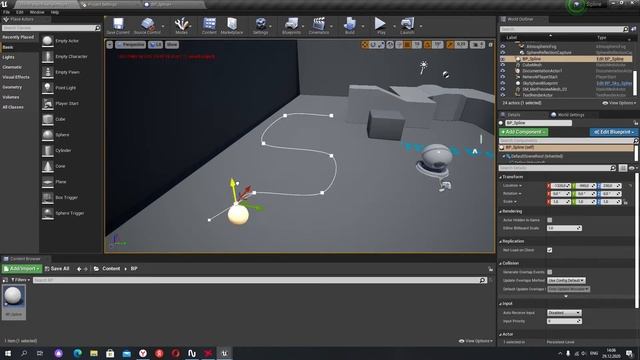Image resolution: width=640 pixels, height=360 pixels.
Task: Pick the Cube shape icon
Action: click(x=48, y=119)
